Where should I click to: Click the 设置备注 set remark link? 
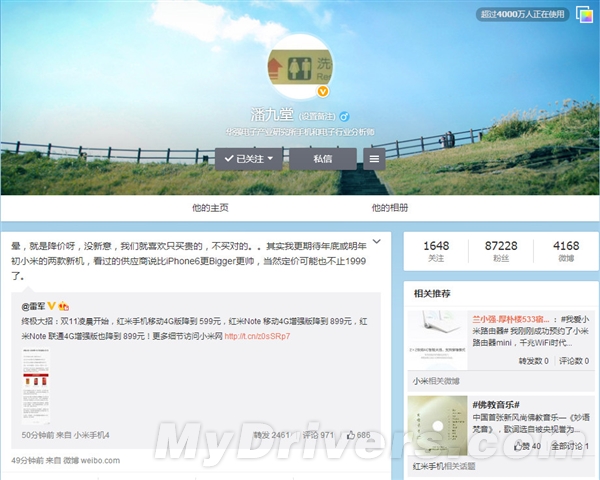tap(317, 116)
